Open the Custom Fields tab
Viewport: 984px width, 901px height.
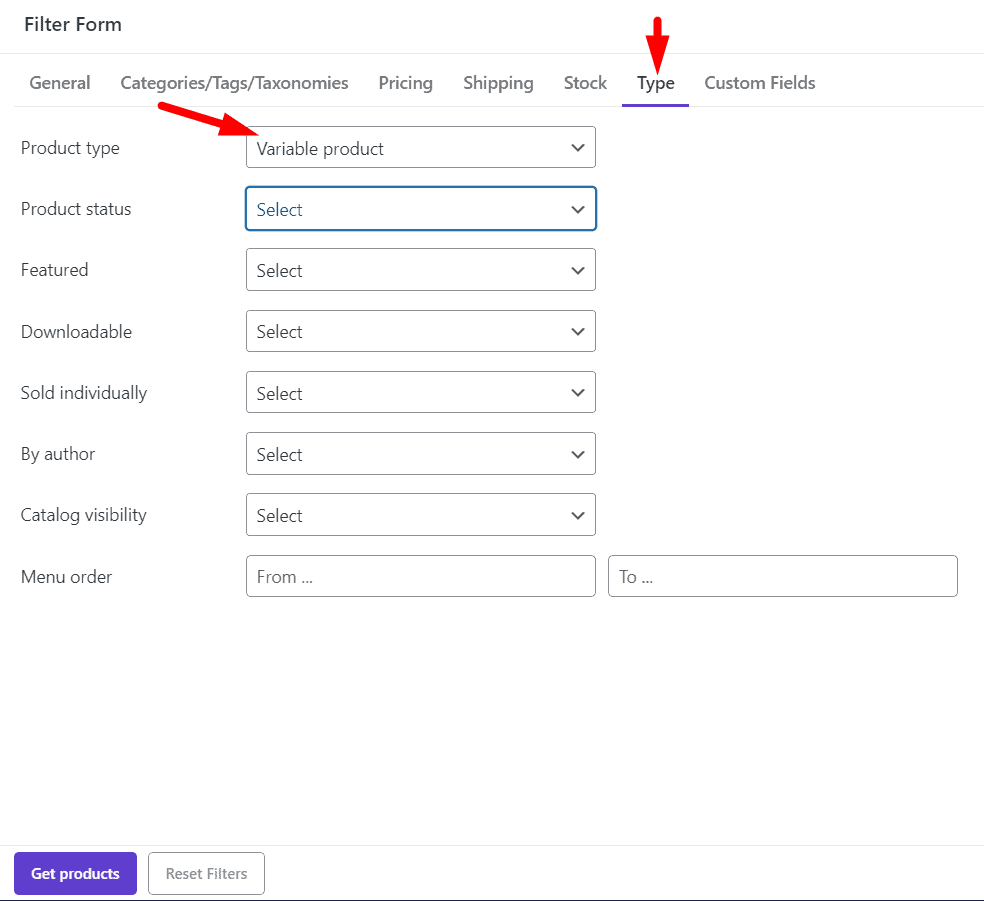(x=759, y=83)
